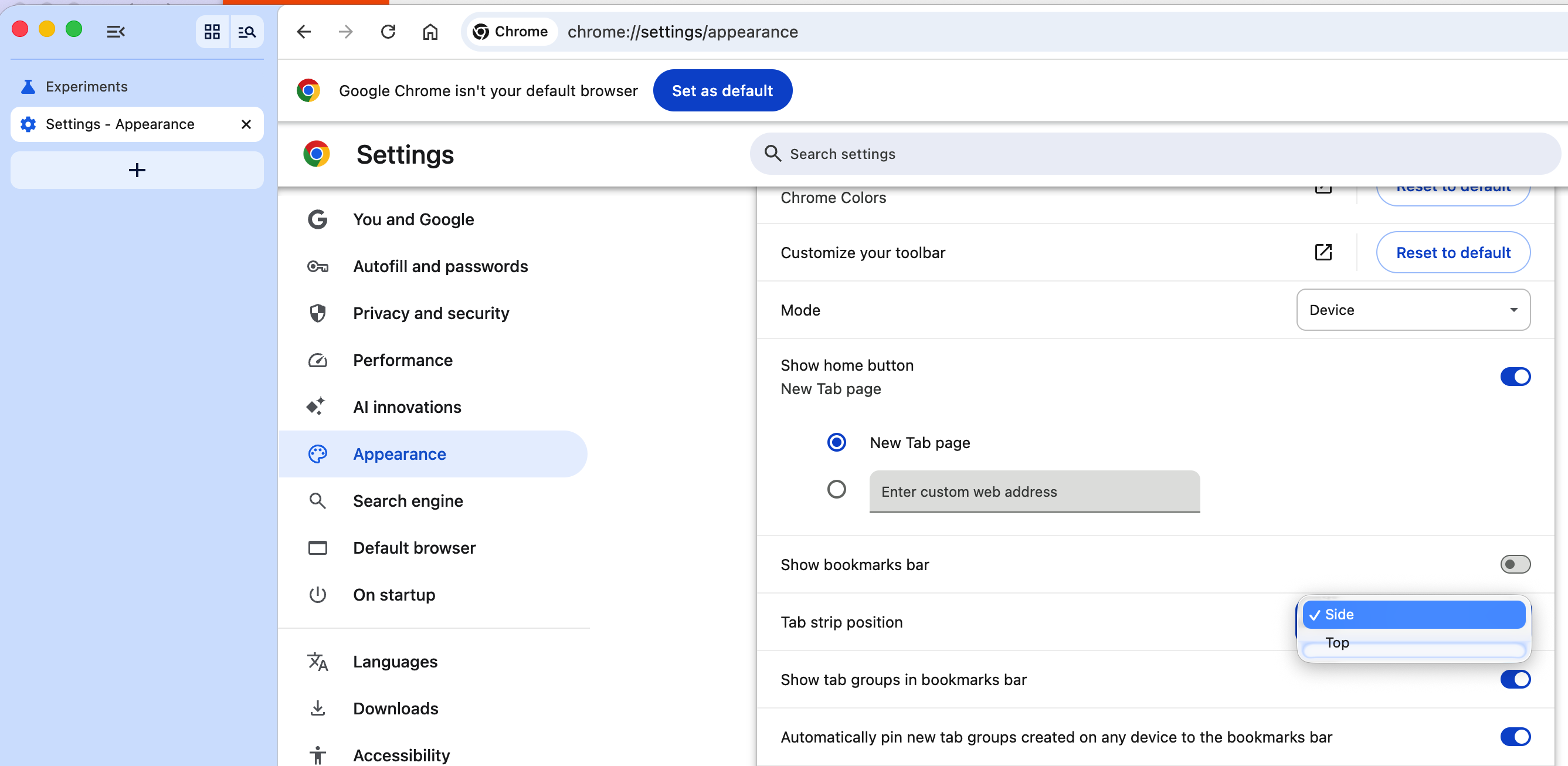This screenshot has width=1568, height=766.
Task: Open Privacy and security settings section
Action: 430,313
